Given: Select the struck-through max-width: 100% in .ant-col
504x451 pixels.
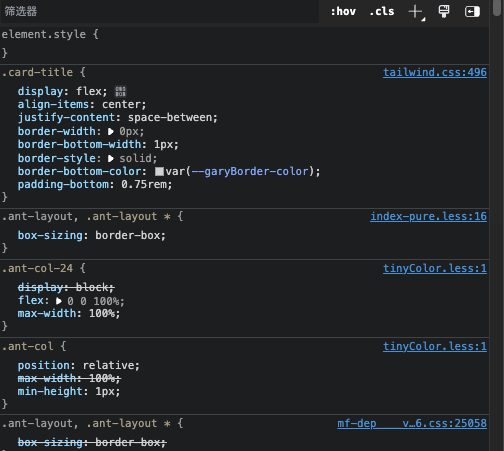Looking at the screenshot, I should [69, 378].
